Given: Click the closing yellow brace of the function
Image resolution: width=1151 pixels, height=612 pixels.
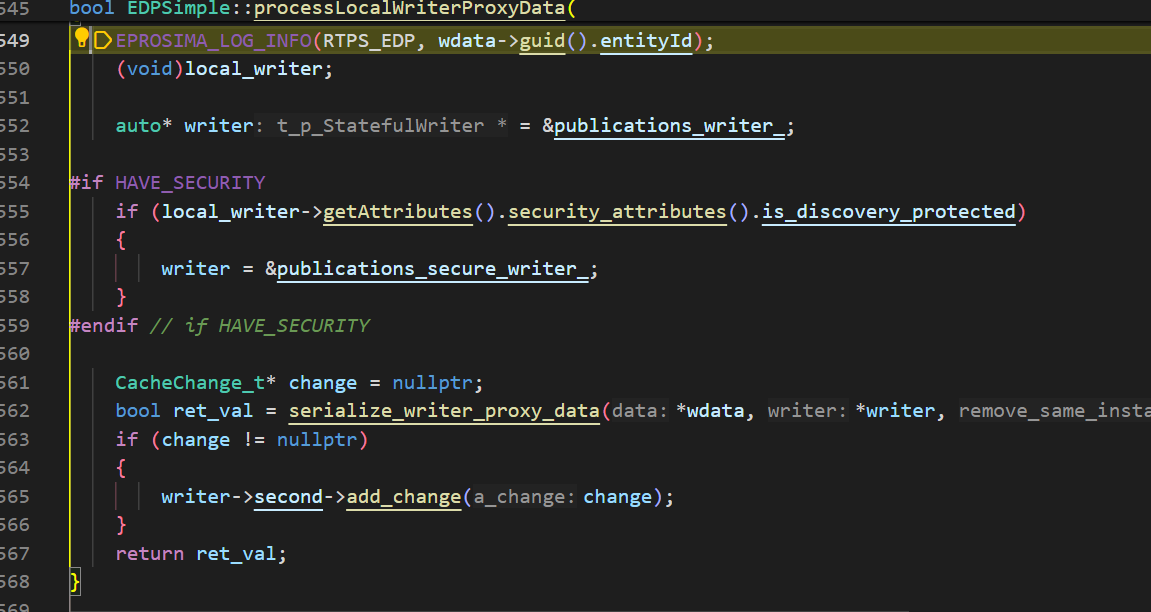Looking at the screenshot, I should click(x=74, y=582).
